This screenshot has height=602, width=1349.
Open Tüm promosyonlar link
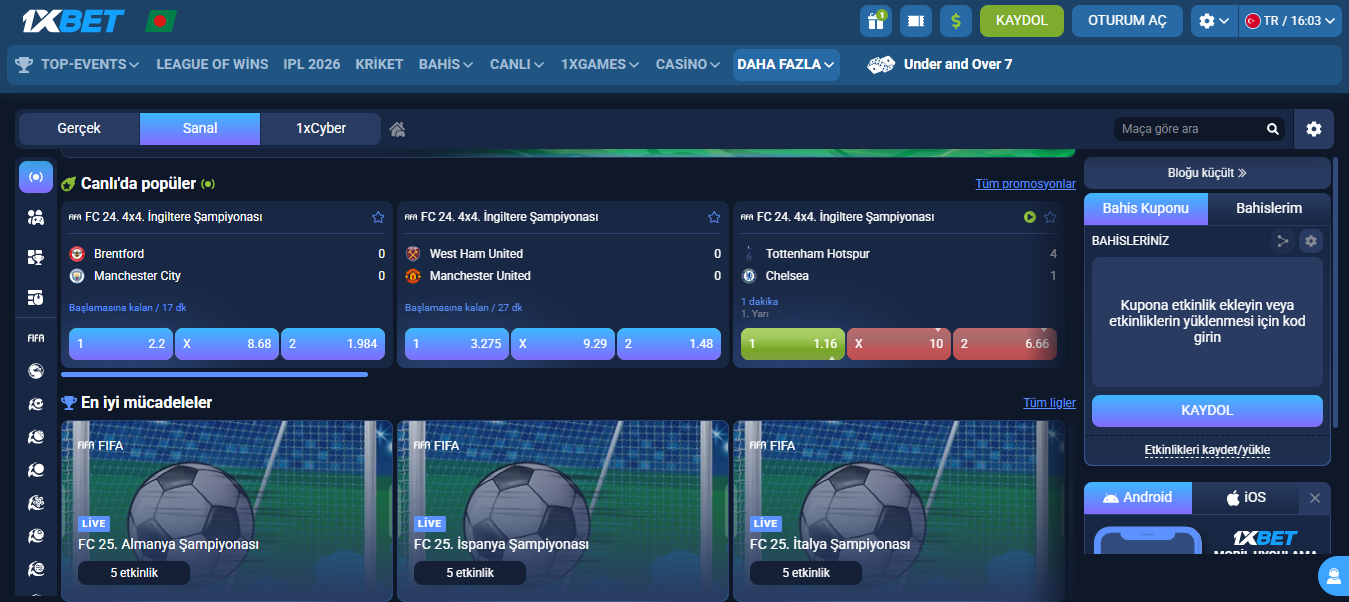click(1026, 184)
